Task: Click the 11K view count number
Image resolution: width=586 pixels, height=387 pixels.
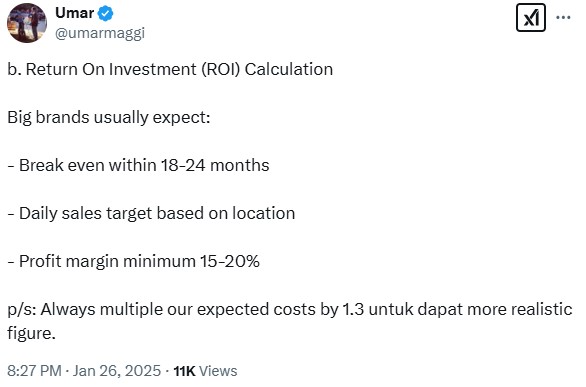Action: pos(184,371)
